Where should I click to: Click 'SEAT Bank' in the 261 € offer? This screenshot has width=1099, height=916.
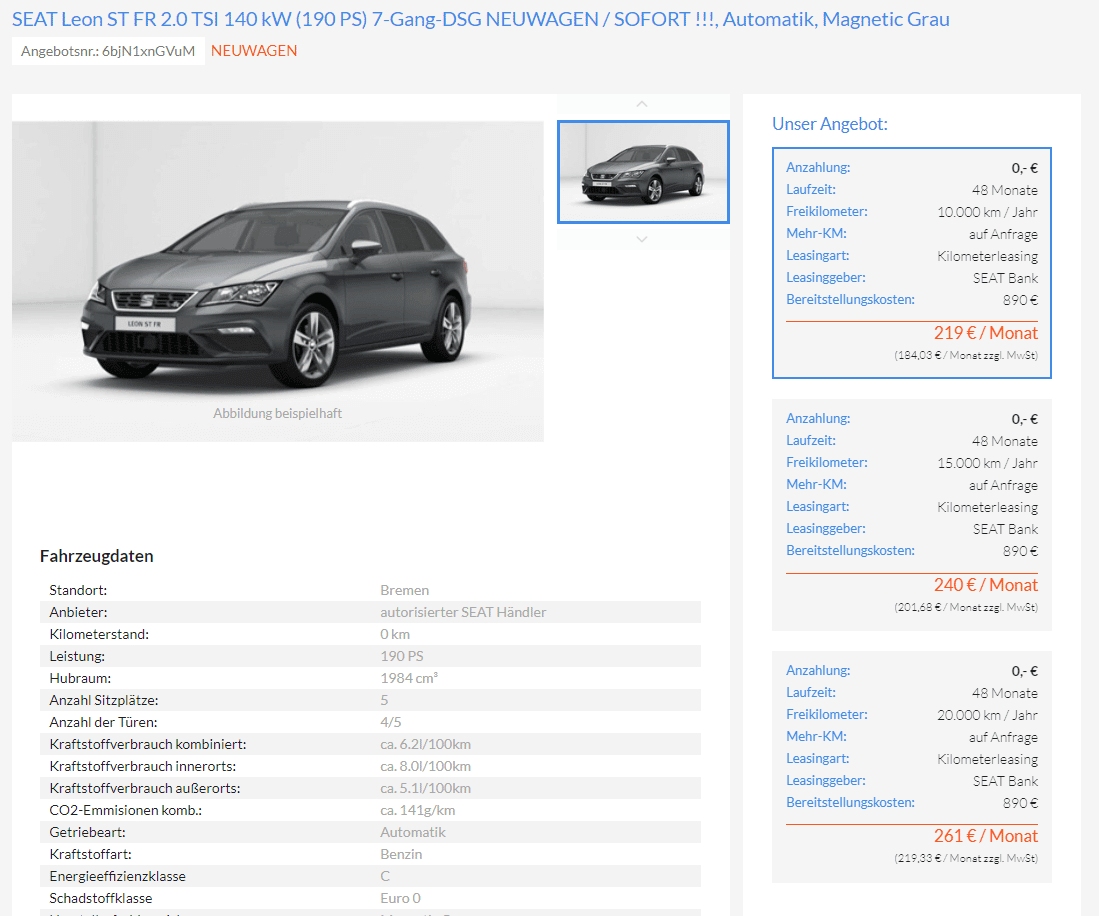(1005, 781)
